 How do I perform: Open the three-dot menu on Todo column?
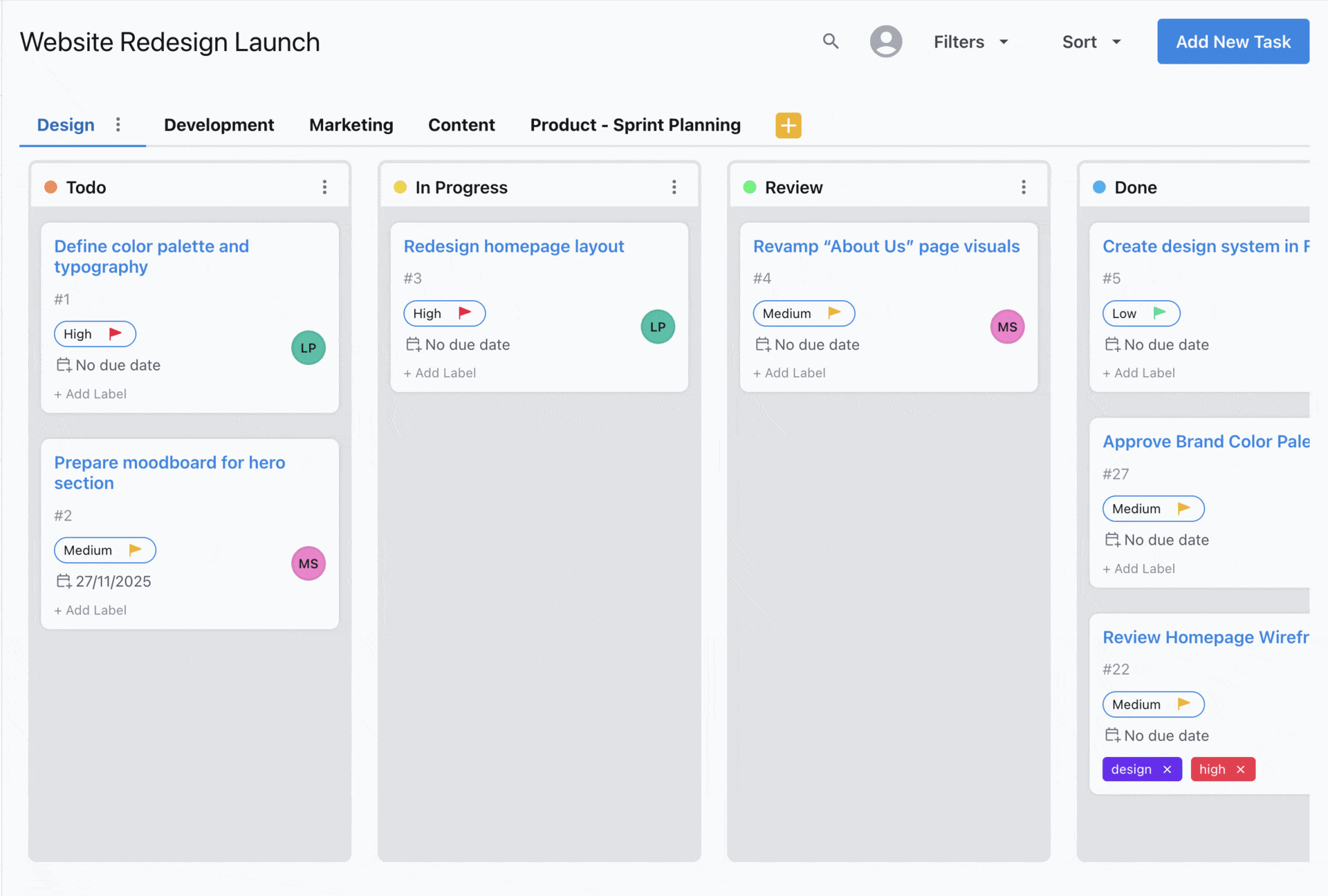pyautogui.click(x=324, y=187)
